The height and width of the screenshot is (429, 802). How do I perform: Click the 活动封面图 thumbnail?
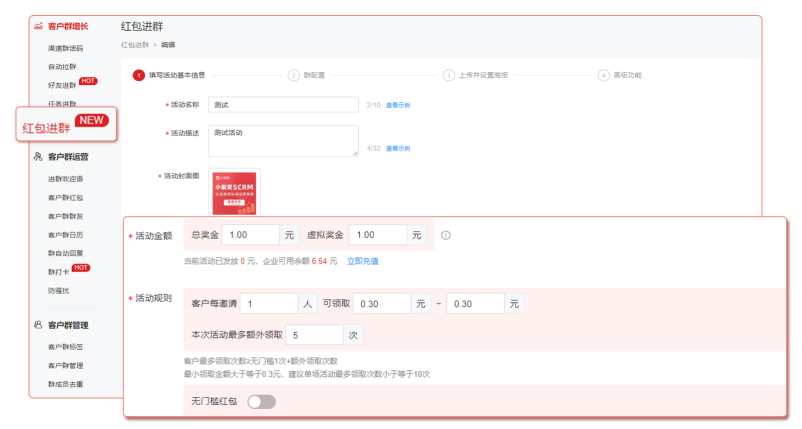[x=236, y=192]
